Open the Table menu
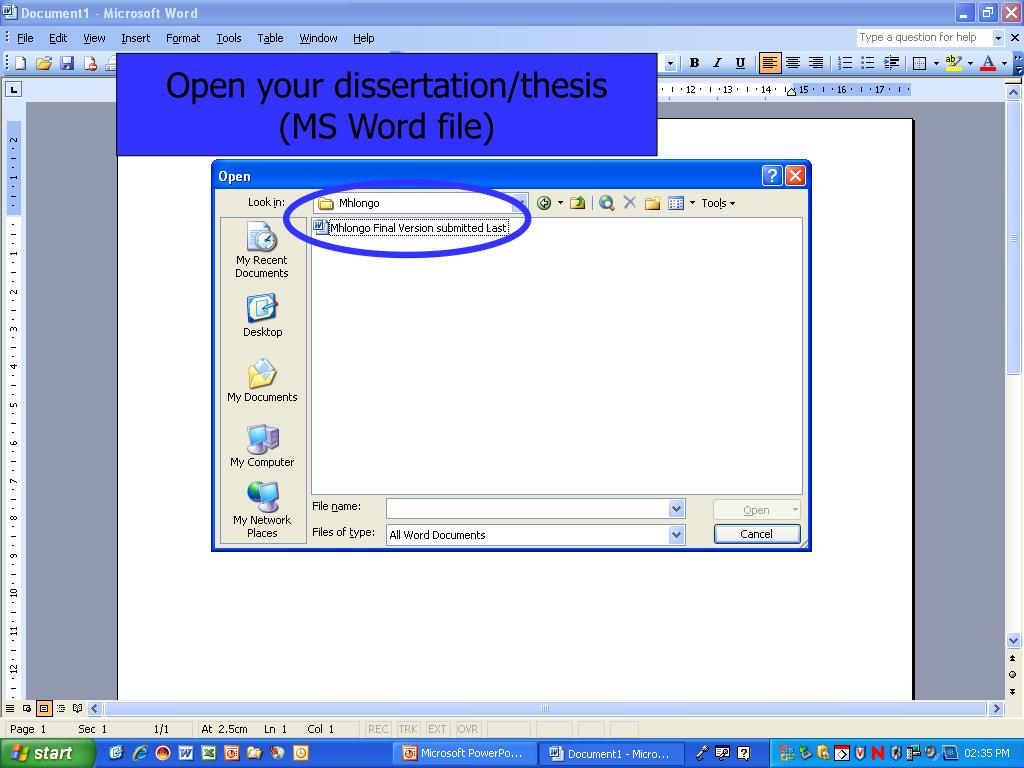The width and height of the screenshot is (1024, 768). tap(270, 38)
